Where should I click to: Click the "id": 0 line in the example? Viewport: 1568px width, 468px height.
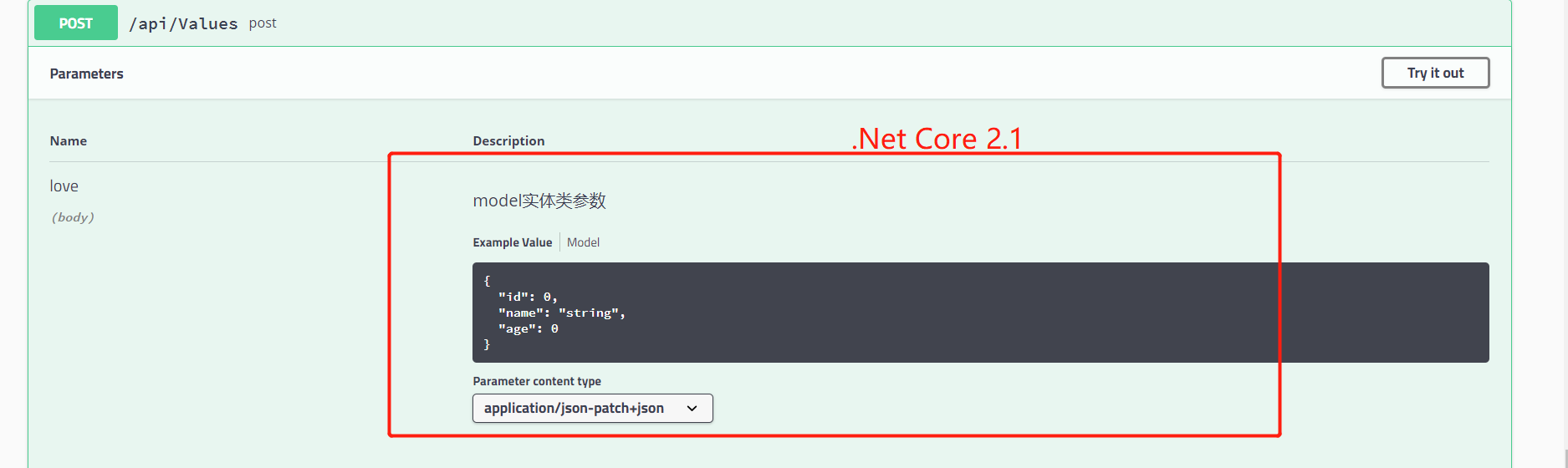point(527,297)
